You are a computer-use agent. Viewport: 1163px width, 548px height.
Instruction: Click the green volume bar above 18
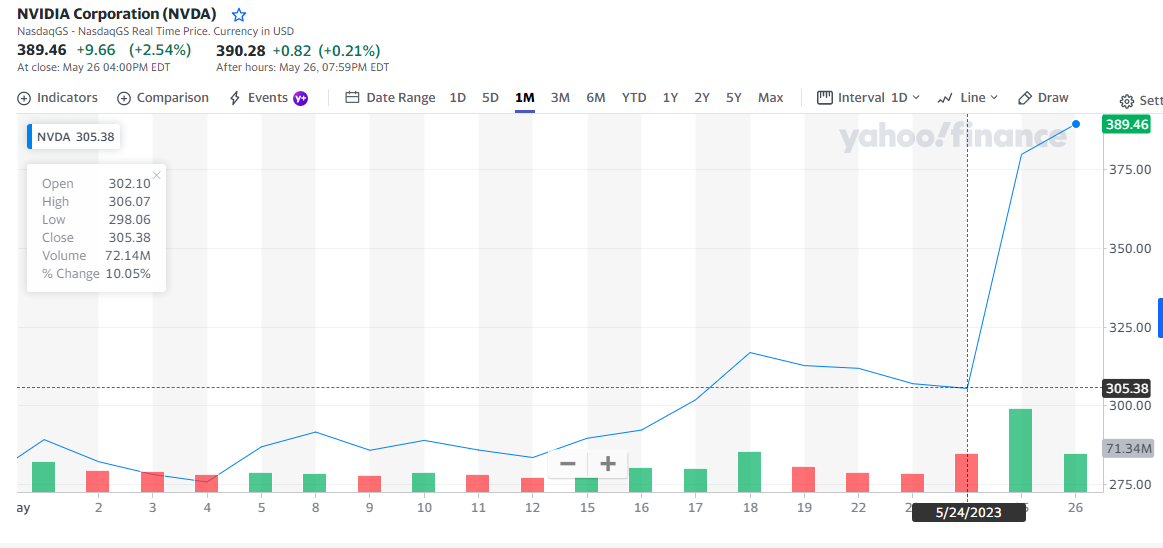[749, 472]
